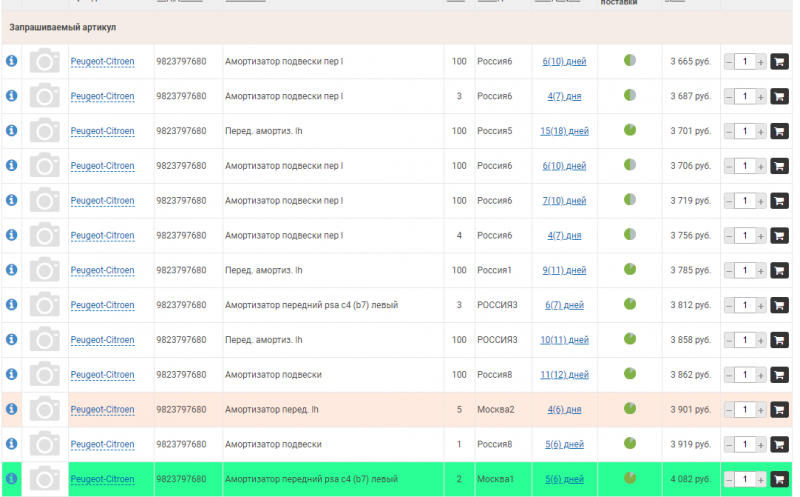Open photo placeholder for the 3 706 руб. row
800x497 pixels.
tap(45, 166)
